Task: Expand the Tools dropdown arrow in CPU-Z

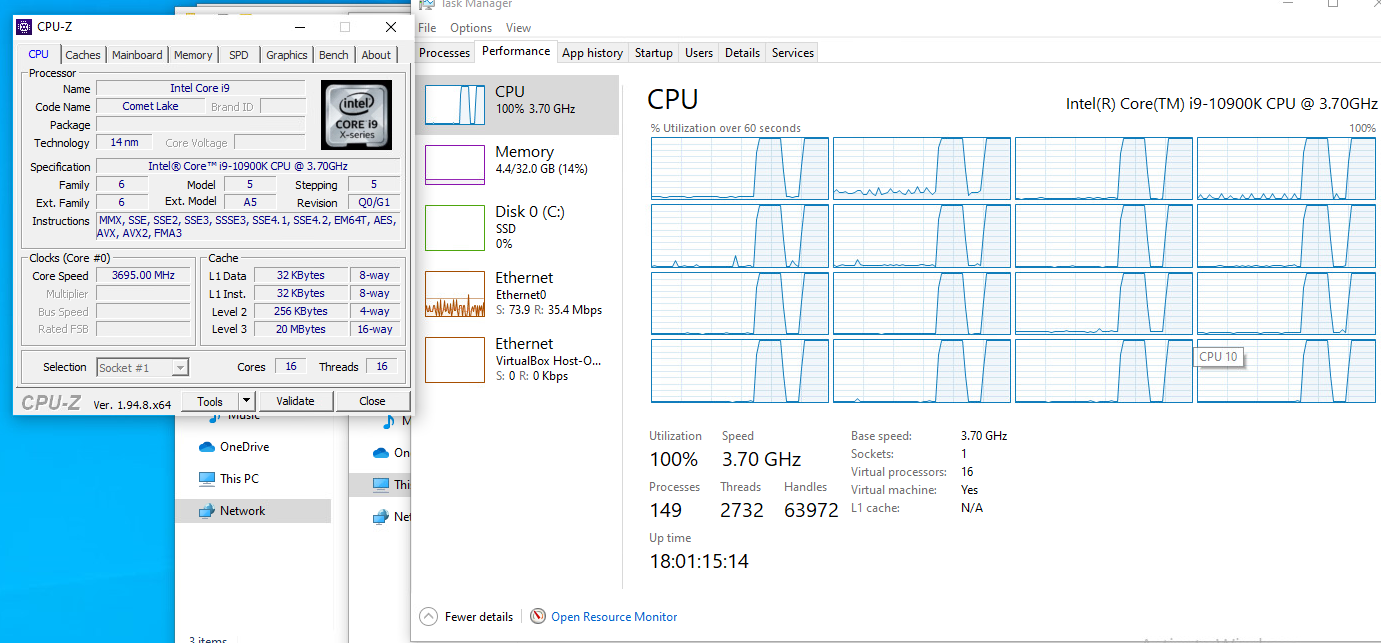Action: tap(246, 401)
